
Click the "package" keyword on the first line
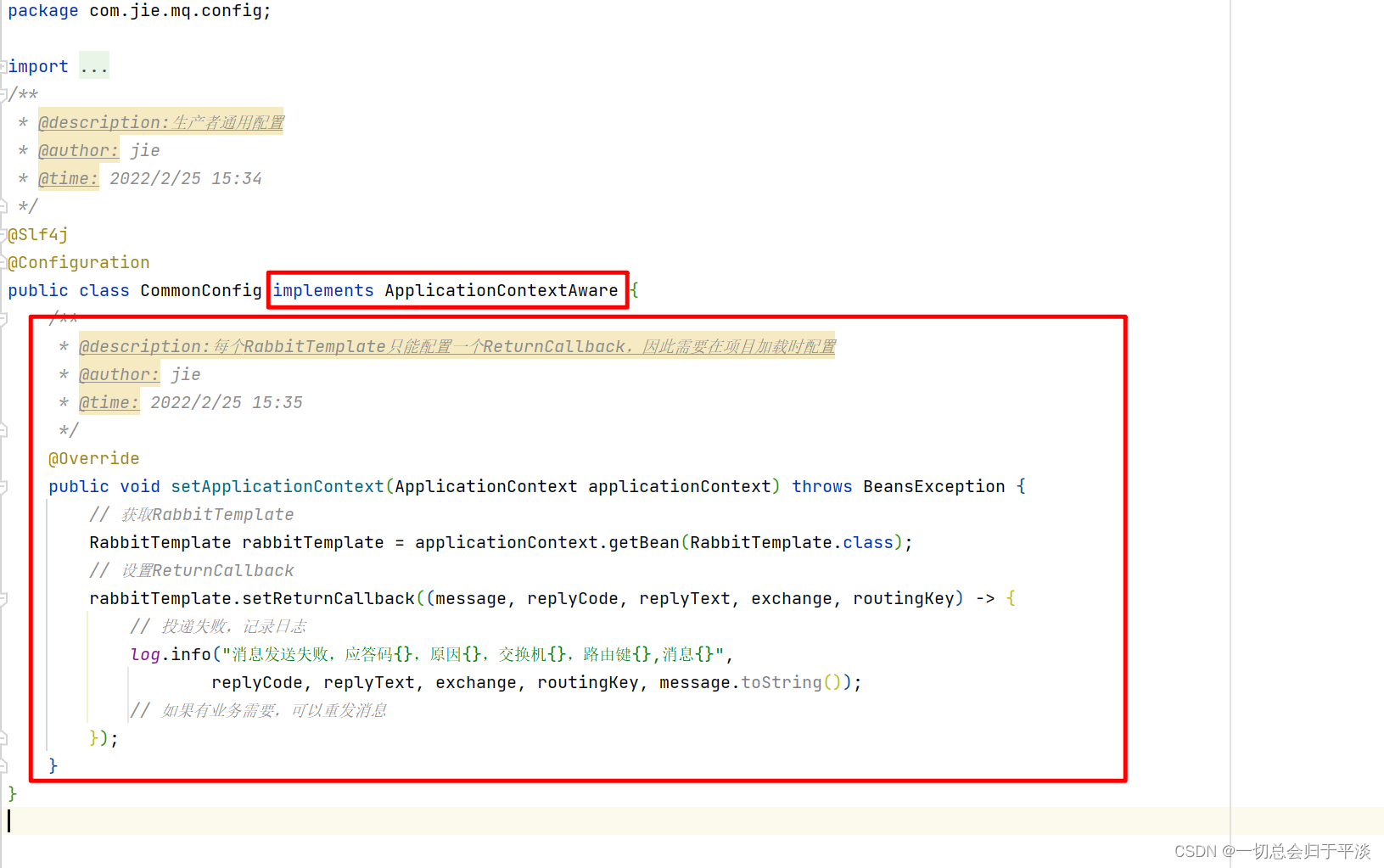(x=43, y=11)
